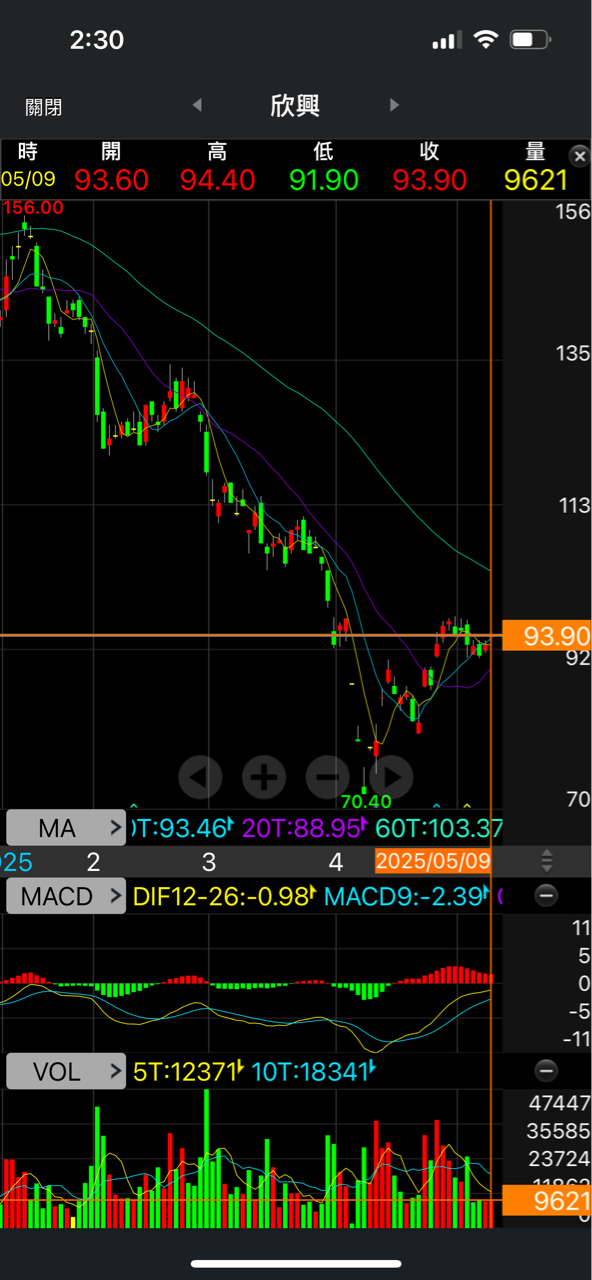Select the 2025/05/09 date marker

point(433,860)
